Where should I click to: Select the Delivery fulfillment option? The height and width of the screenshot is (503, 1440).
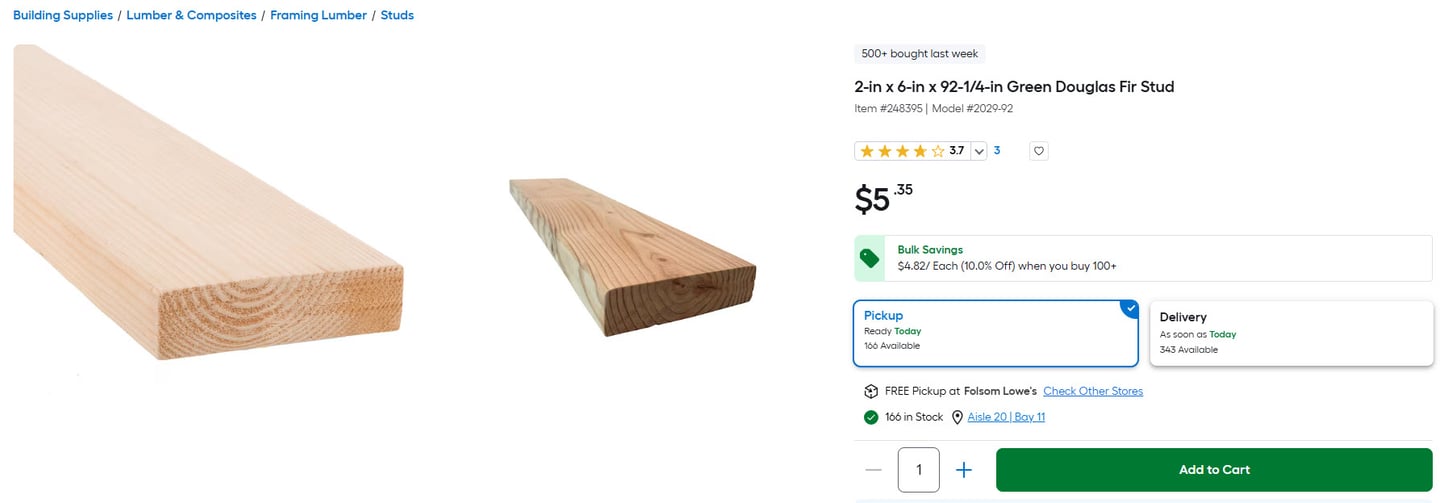(1291, 333)
